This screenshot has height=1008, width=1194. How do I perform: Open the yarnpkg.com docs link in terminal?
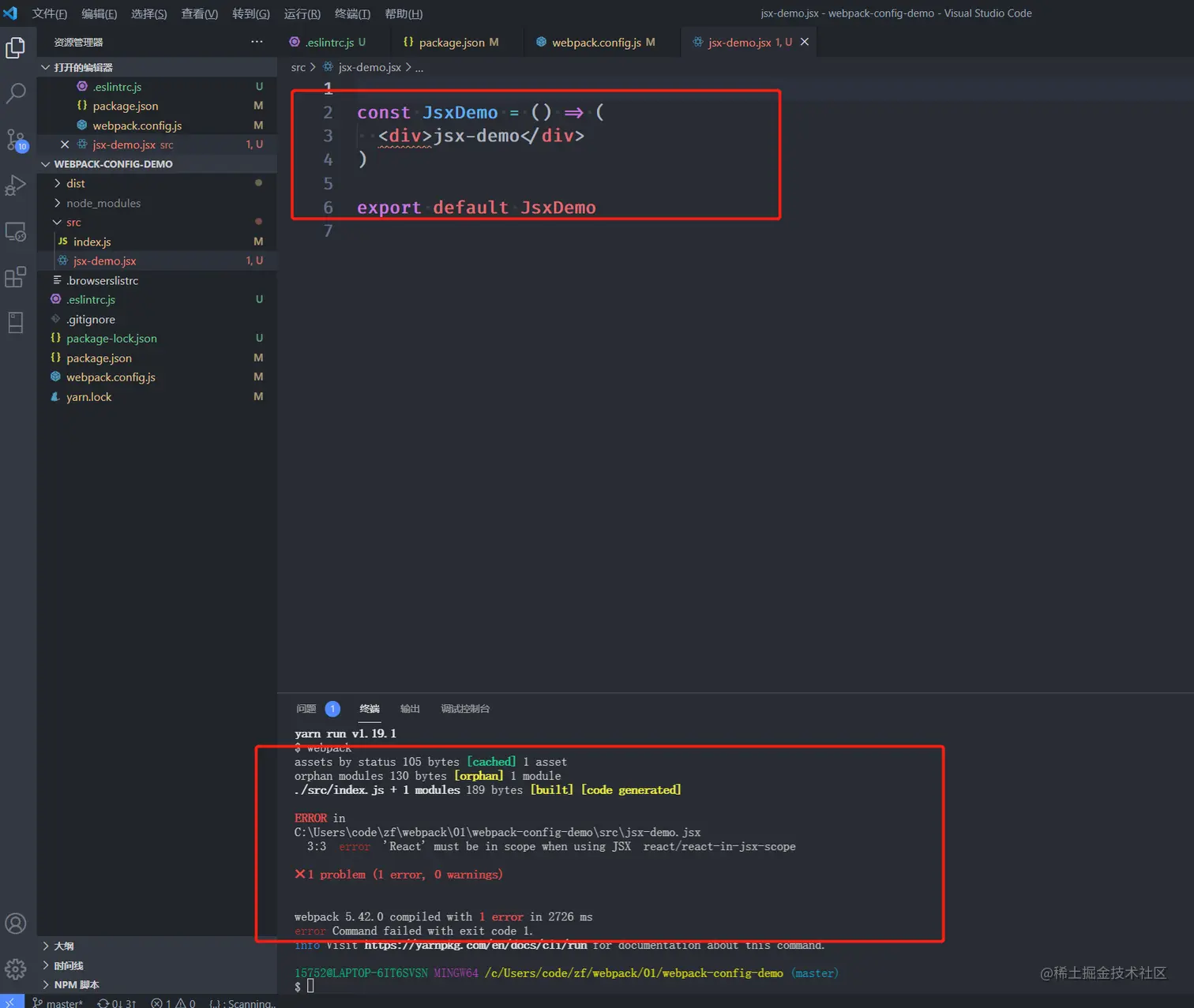475,945
